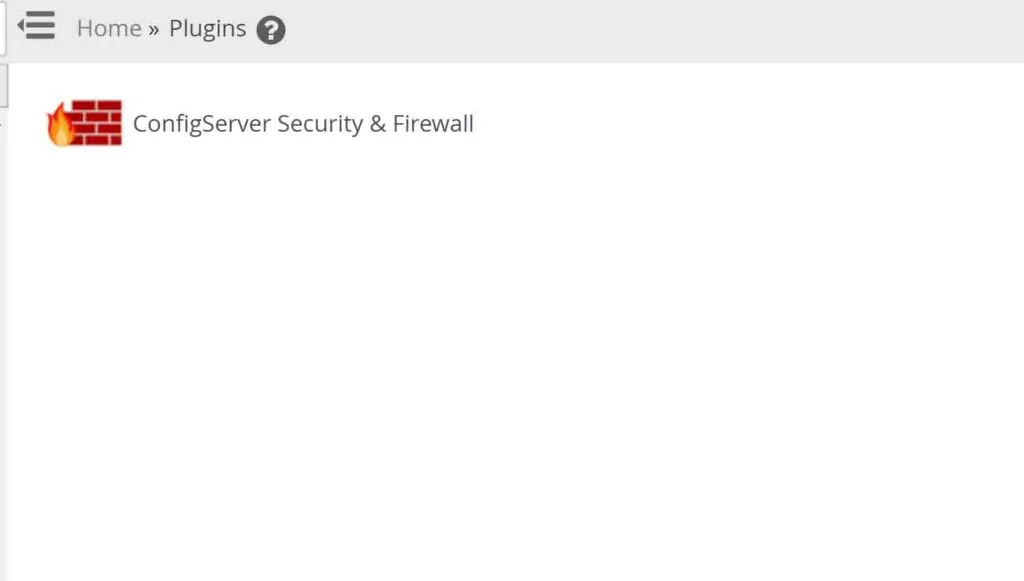Return to Home from breadcrumb trail

(x=109, y=28)
